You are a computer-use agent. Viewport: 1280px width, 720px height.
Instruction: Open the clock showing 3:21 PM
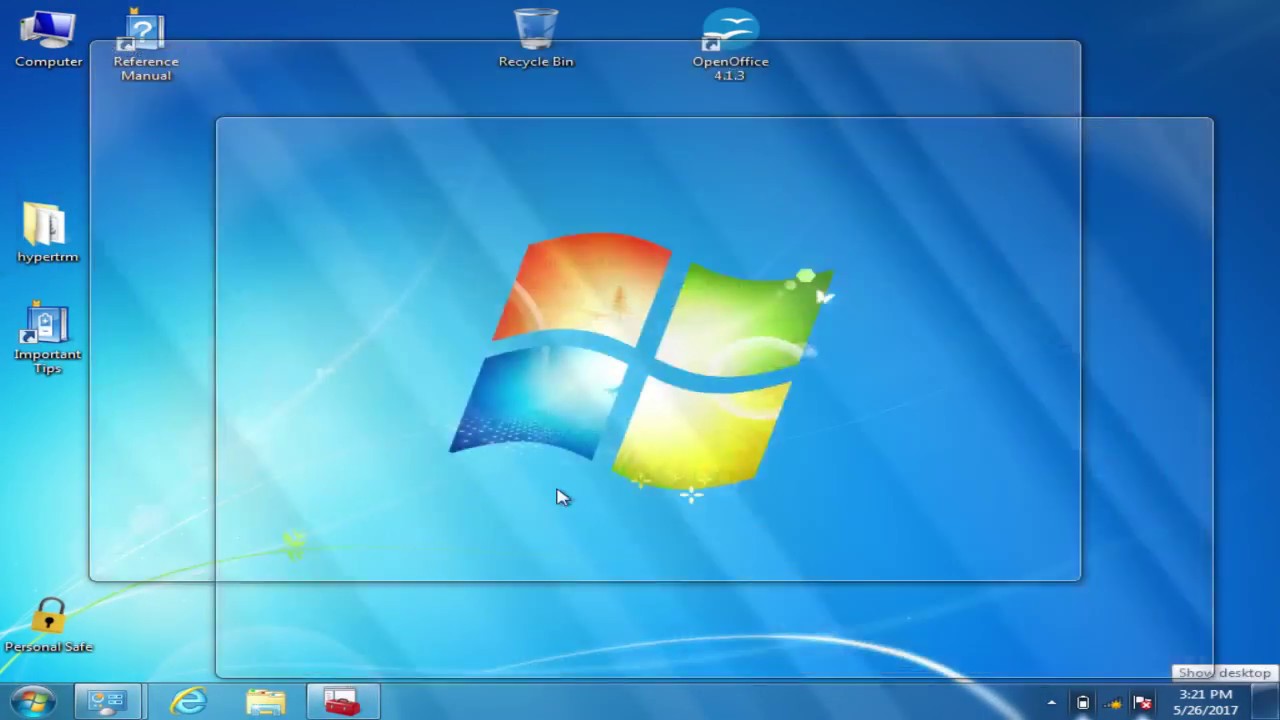[1205, 694]
